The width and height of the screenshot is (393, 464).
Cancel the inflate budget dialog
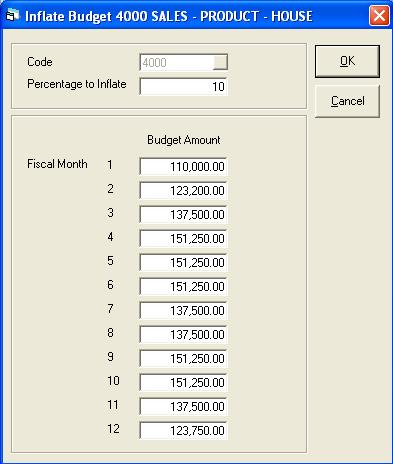[347, 101]
